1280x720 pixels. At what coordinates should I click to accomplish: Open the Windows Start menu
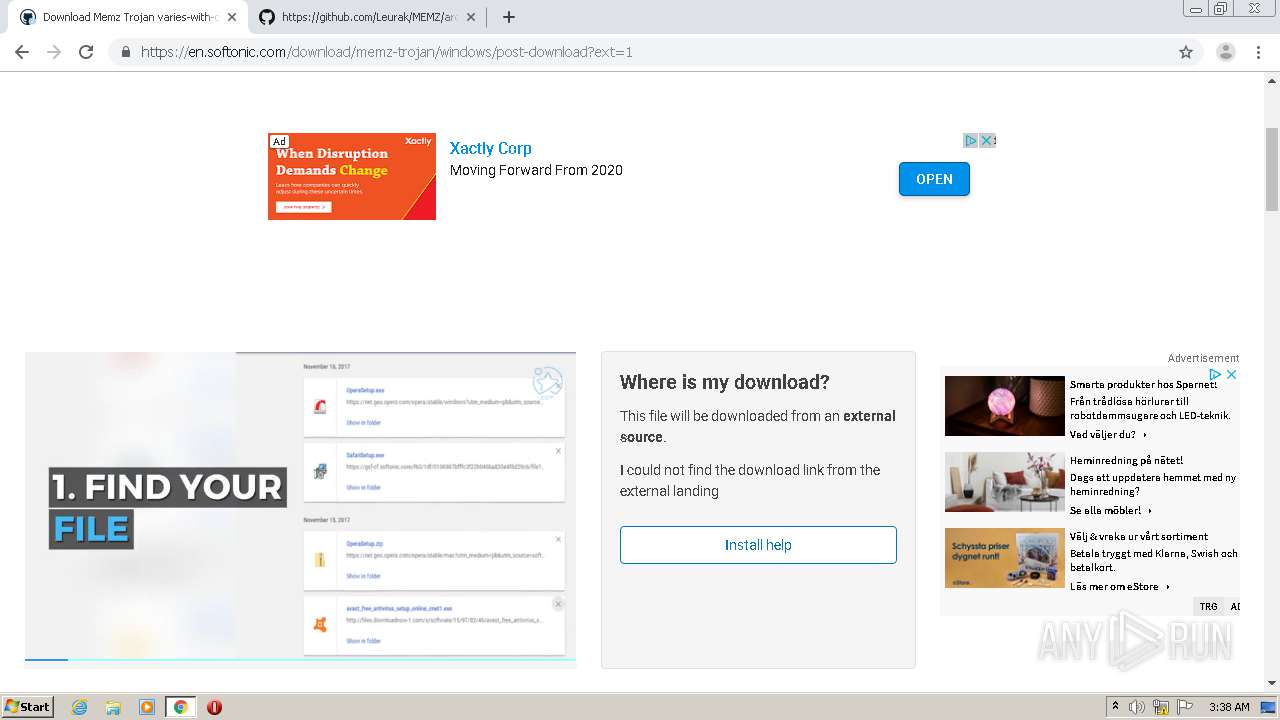[x=28, y=707]
